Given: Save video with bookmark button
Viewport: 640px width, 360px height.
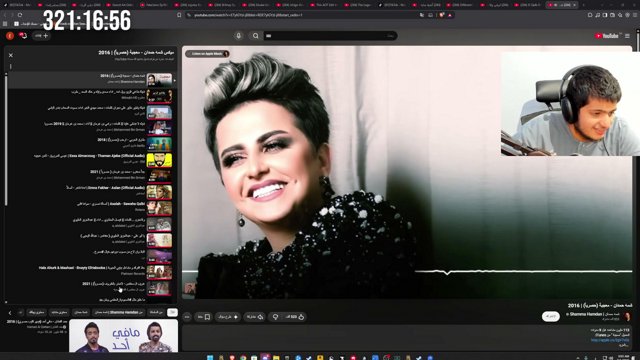Looking at the screenshot, I should pos(204,317).
